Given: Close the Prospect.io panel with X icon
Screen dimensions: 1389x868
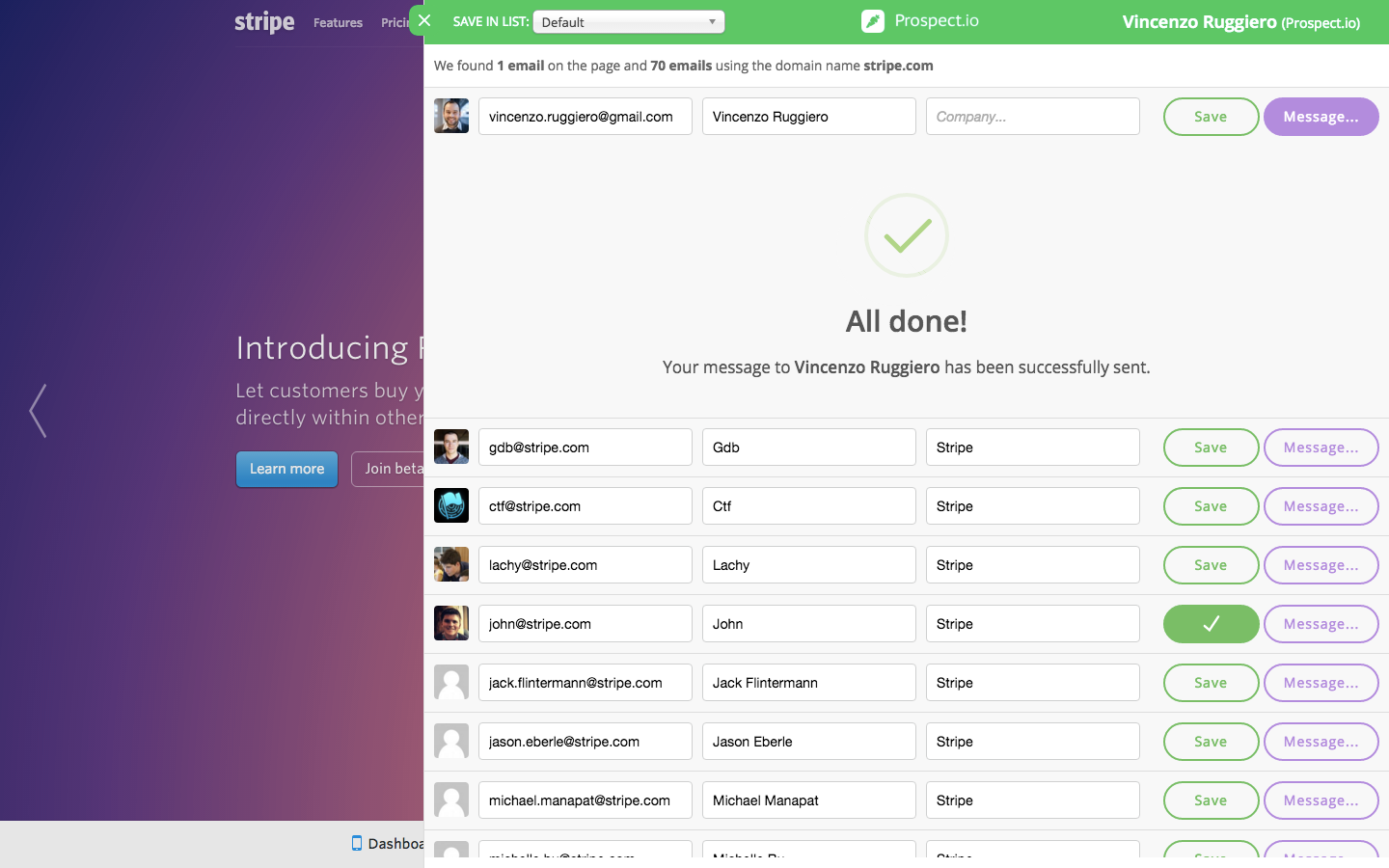Looking at the screenshot, I should 423,20.
